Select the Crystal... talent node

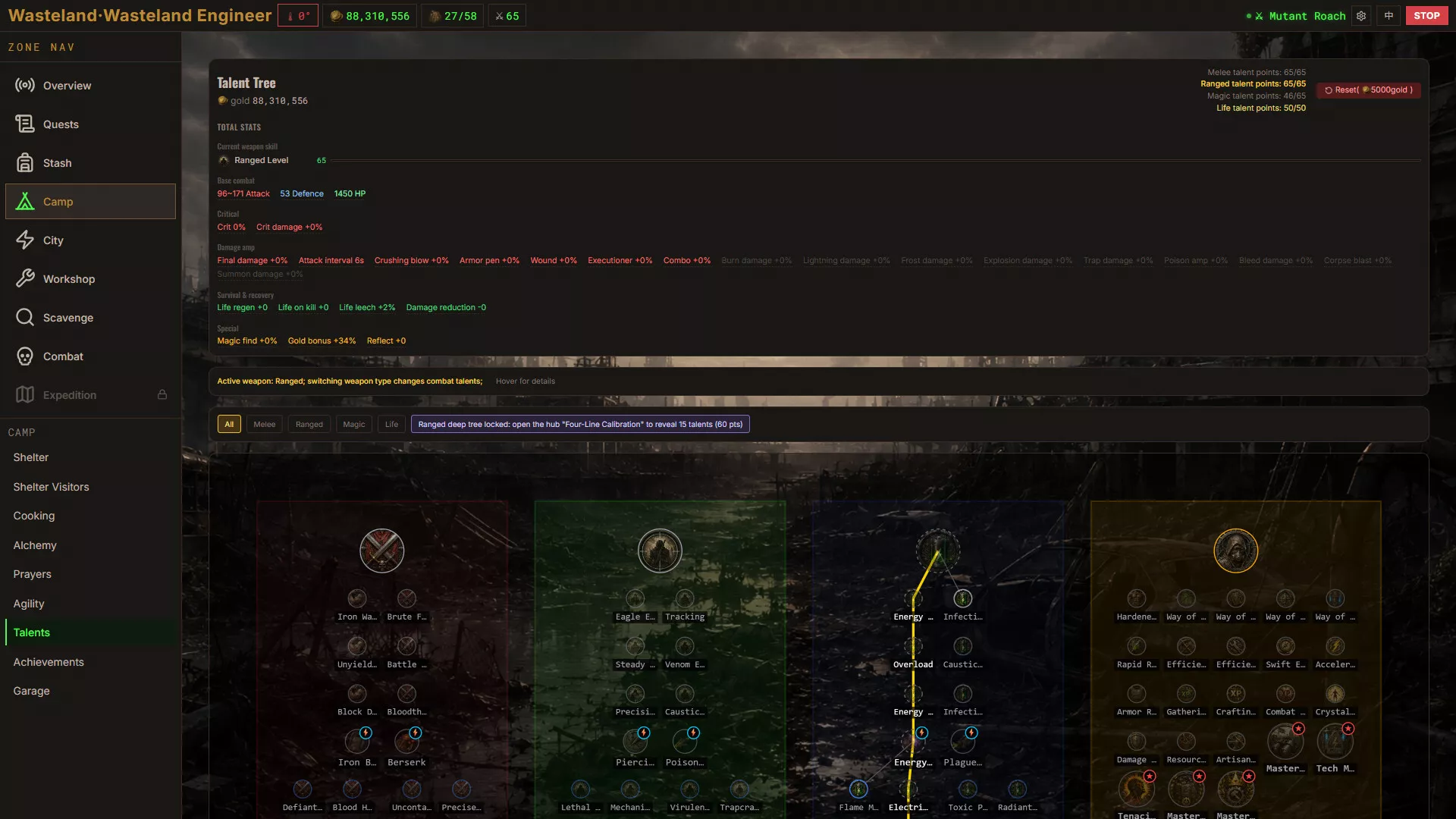(1335, 694)
